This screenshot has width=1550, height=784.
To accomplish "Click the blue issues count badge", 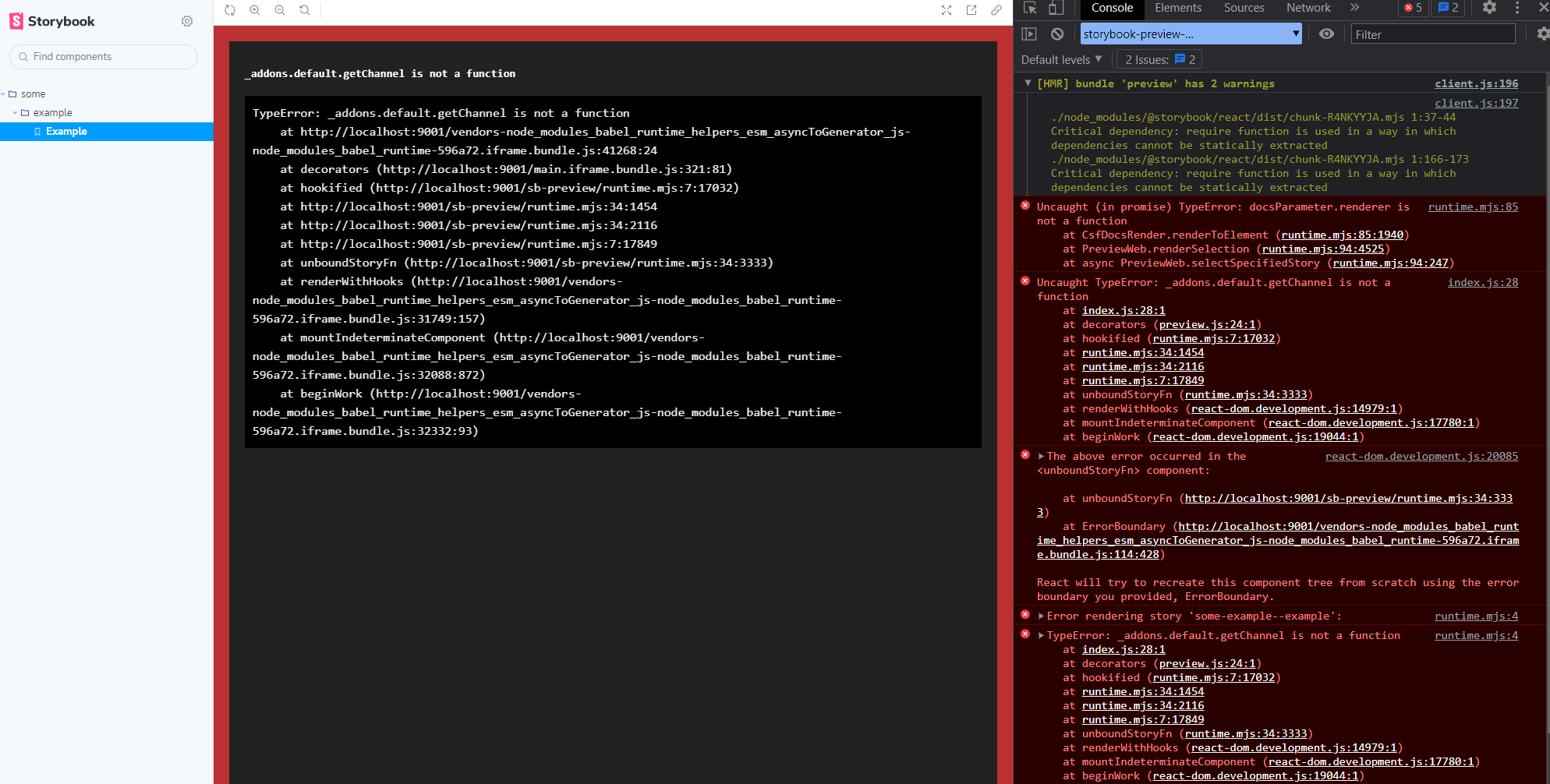I will pyautogui.click(x=1449, y=8).
